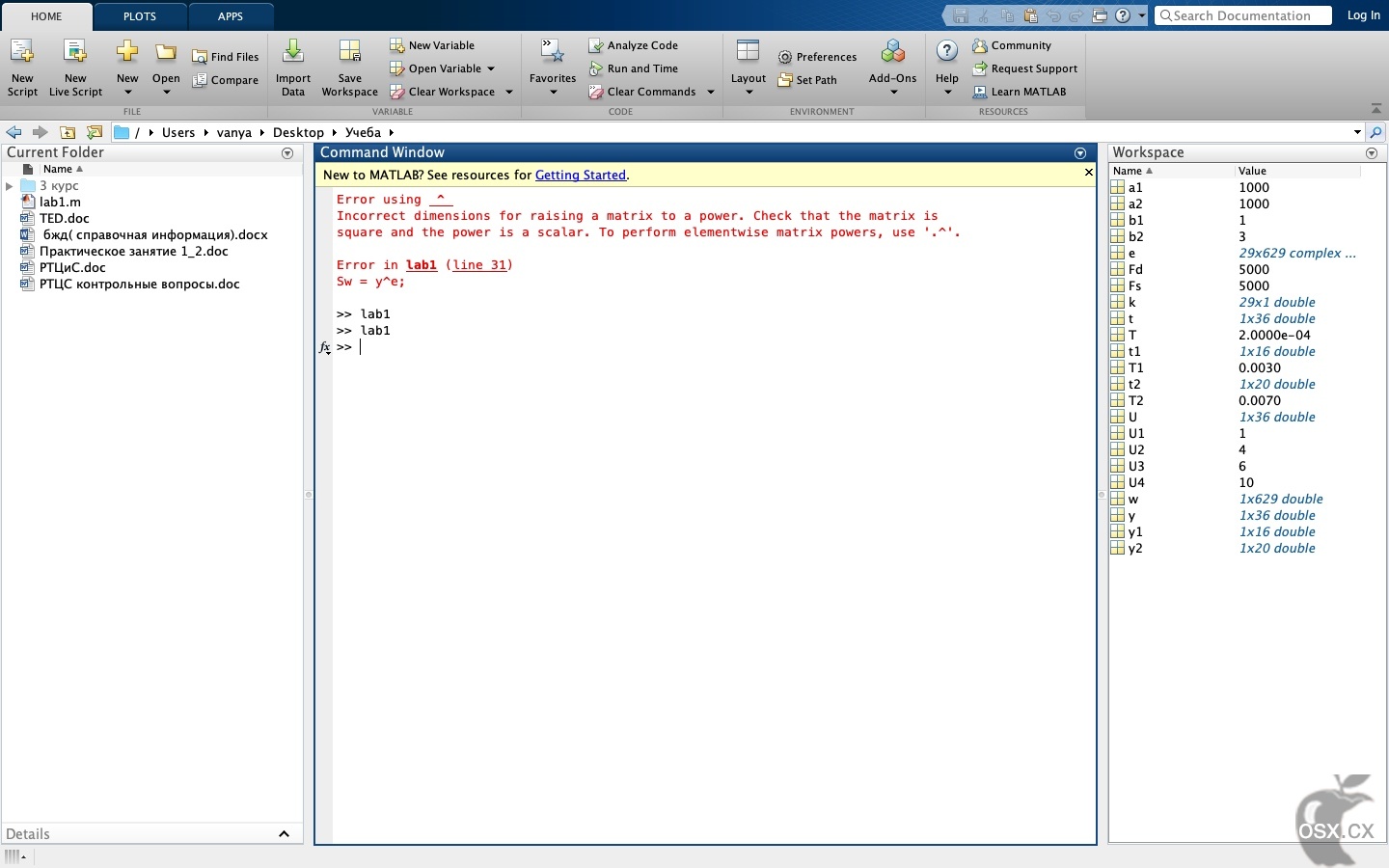Click Import Data
1389x868 pixels.
point(293,68)
